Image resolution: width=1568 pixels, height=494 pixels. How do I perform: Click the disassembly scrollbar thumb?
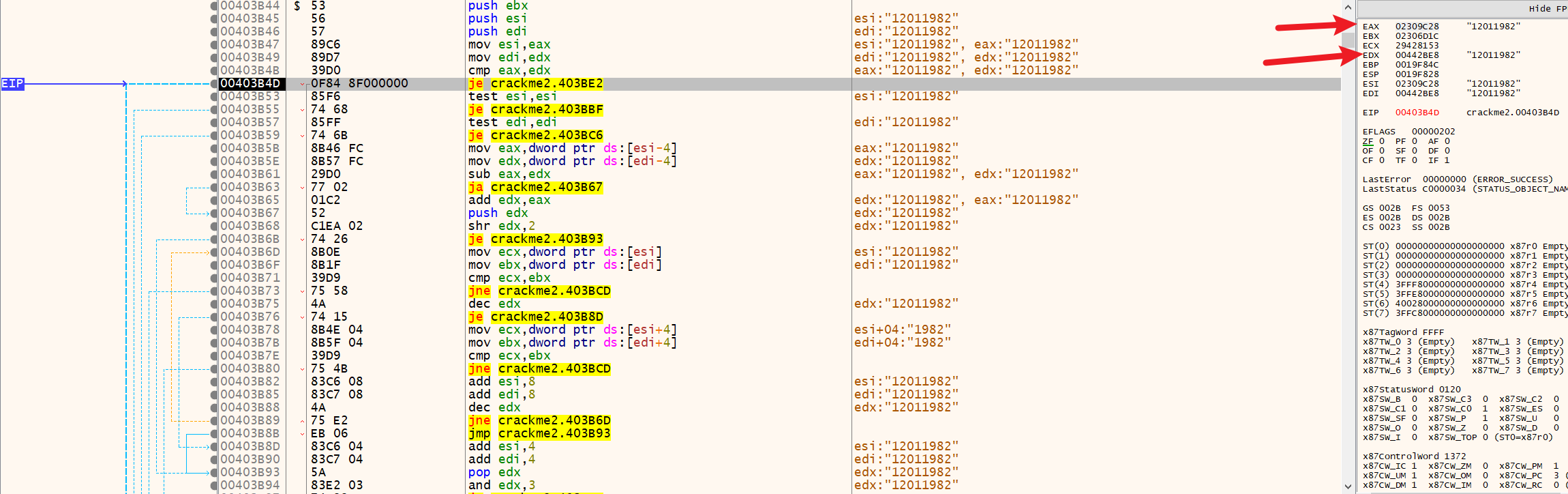coord(1348,40)
